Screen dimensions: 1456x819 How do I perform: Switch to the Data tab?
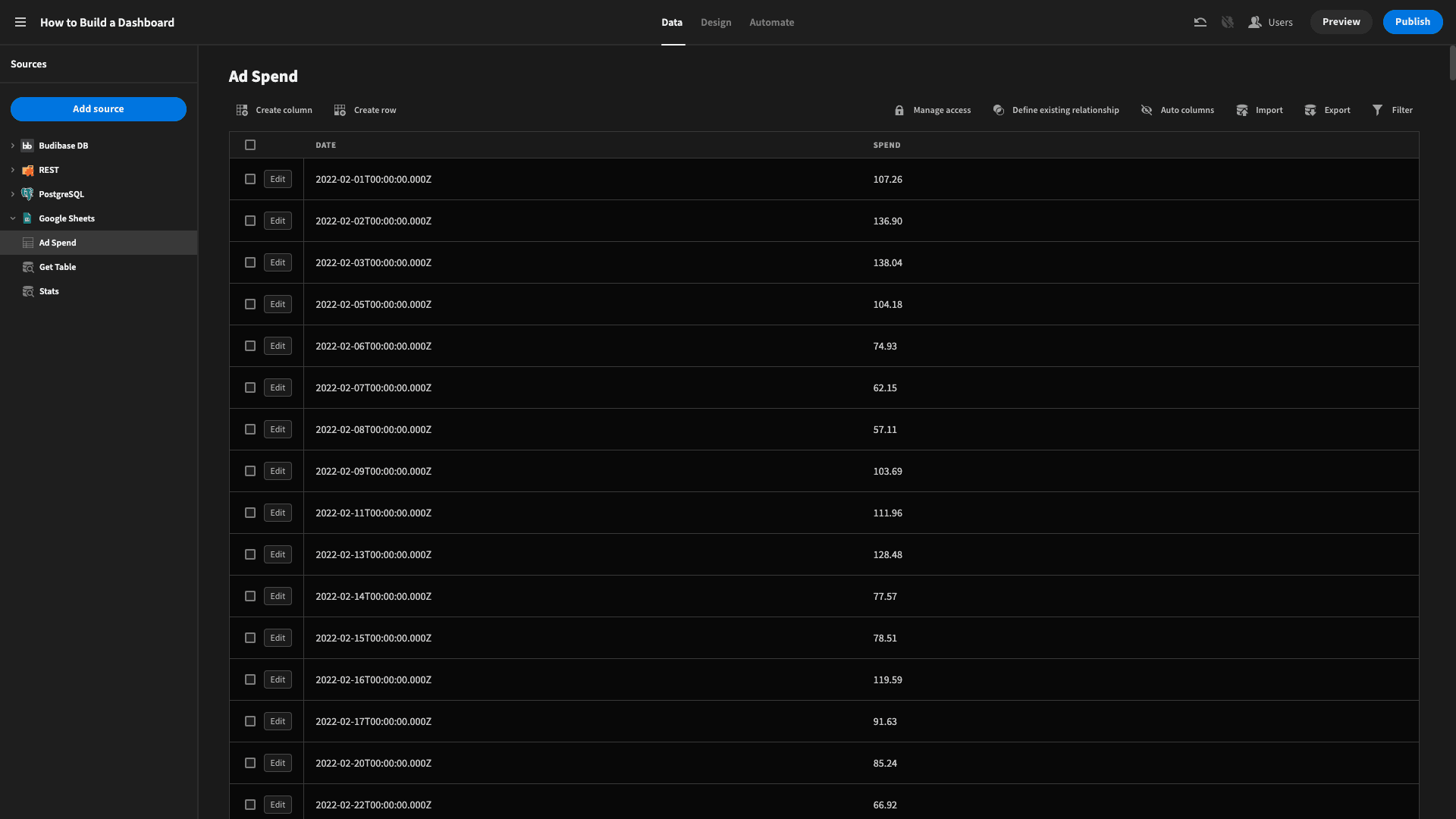(x=672, y=22)
